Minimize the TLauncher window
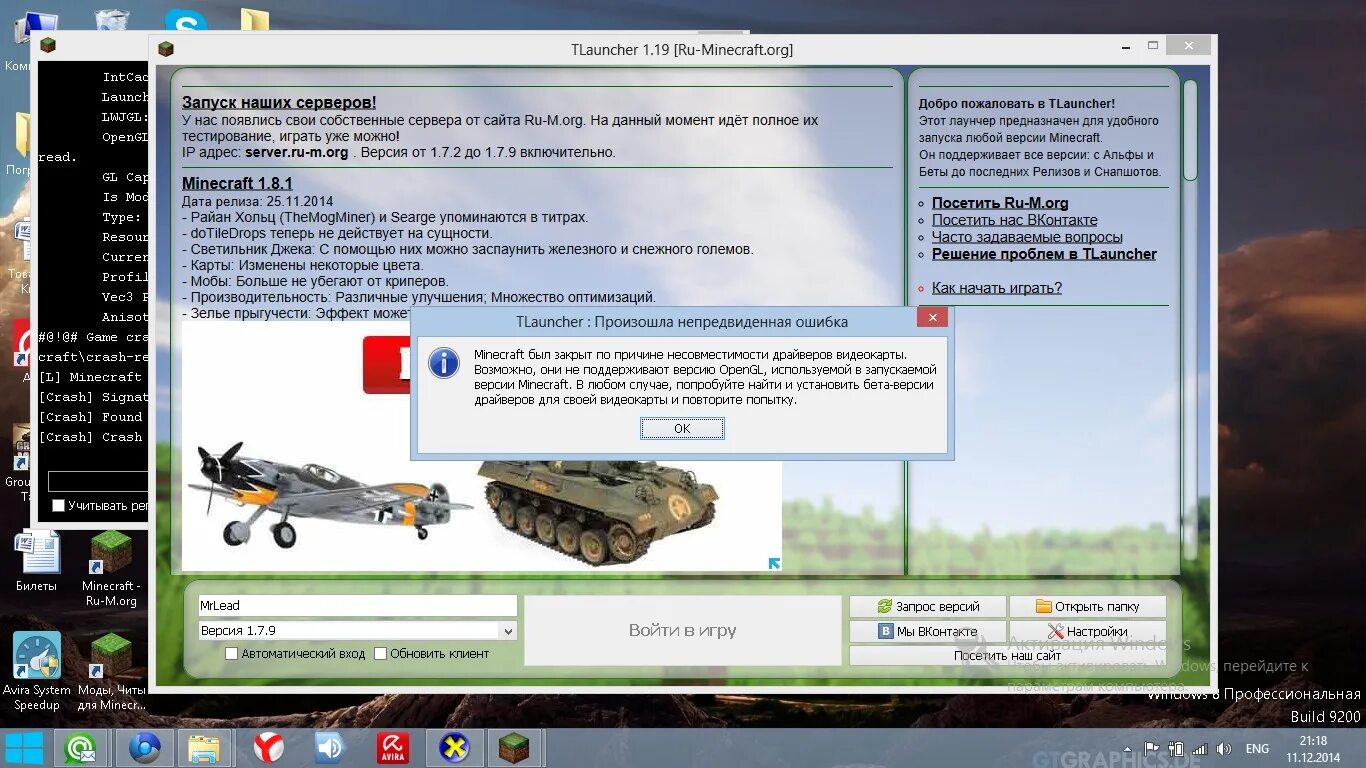 1125,46
